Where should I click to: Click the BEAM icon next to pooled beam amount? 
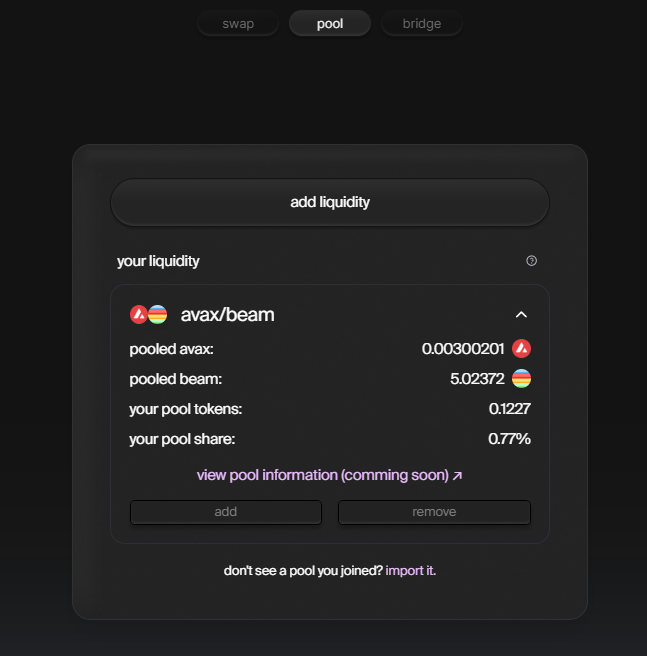521,379
